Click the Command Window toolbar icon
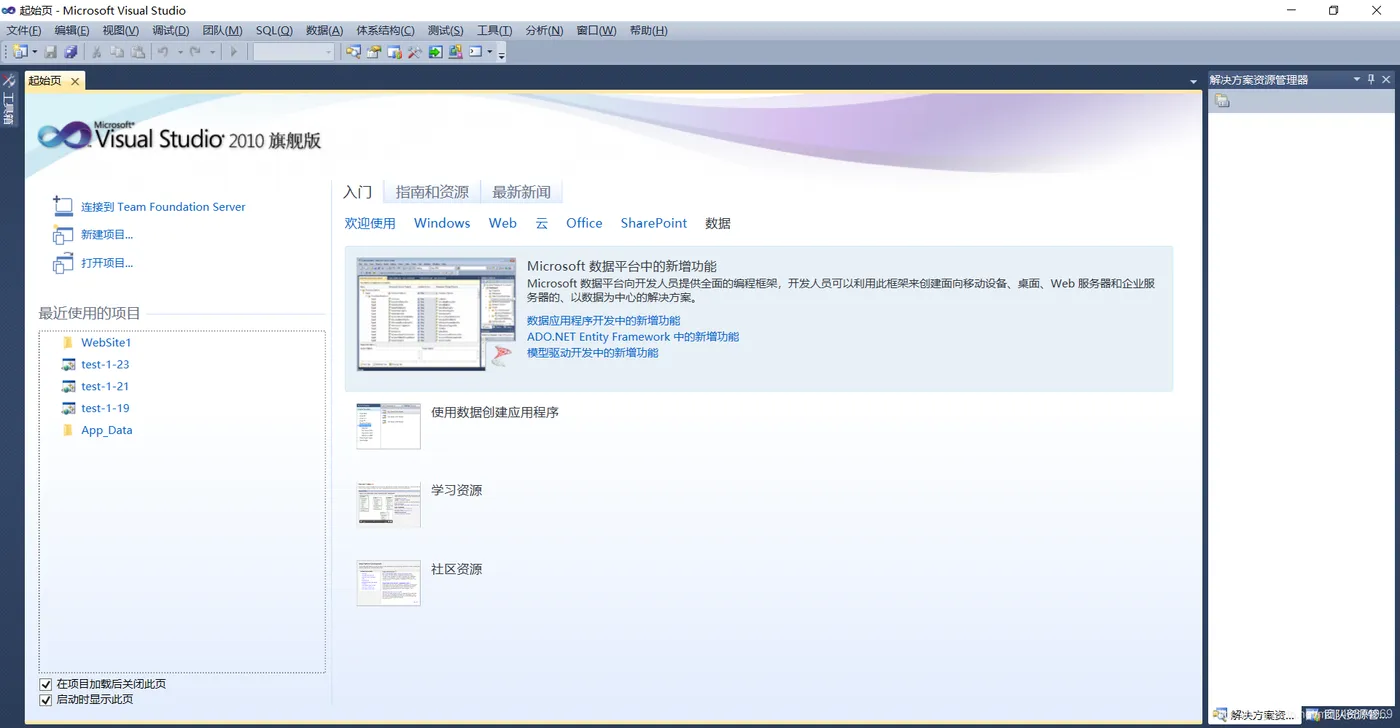1400x728 pixels. click(x=476, y=52)
